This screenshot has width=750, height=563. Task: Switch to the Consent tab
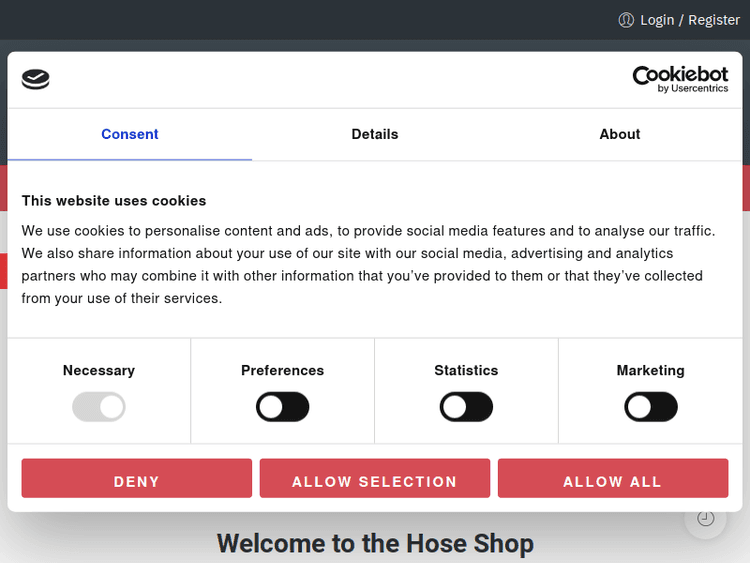point(130,134)
